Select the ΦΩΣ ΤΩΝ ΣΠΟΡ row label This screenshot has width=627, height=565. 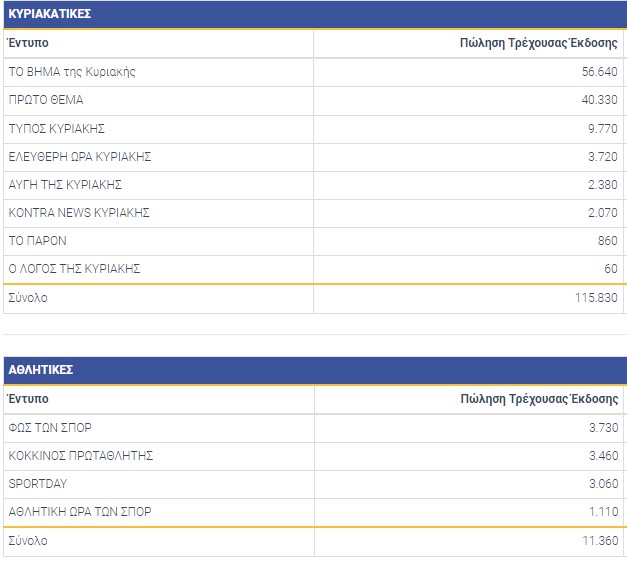click(50, 428)
